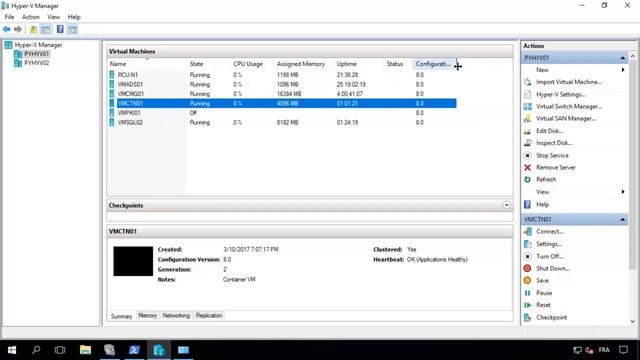Open PowerShell from the taskbar
Screen dimensions: 640x360
coord(134,350)
